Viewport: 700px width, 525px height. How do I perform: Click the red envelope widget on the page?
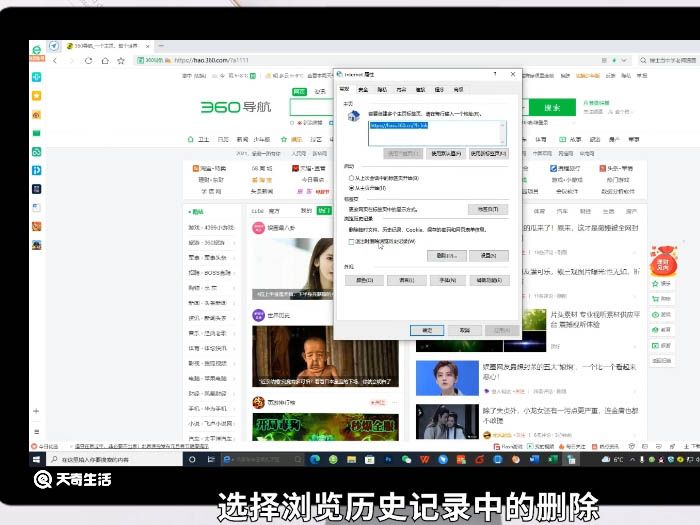662,262
